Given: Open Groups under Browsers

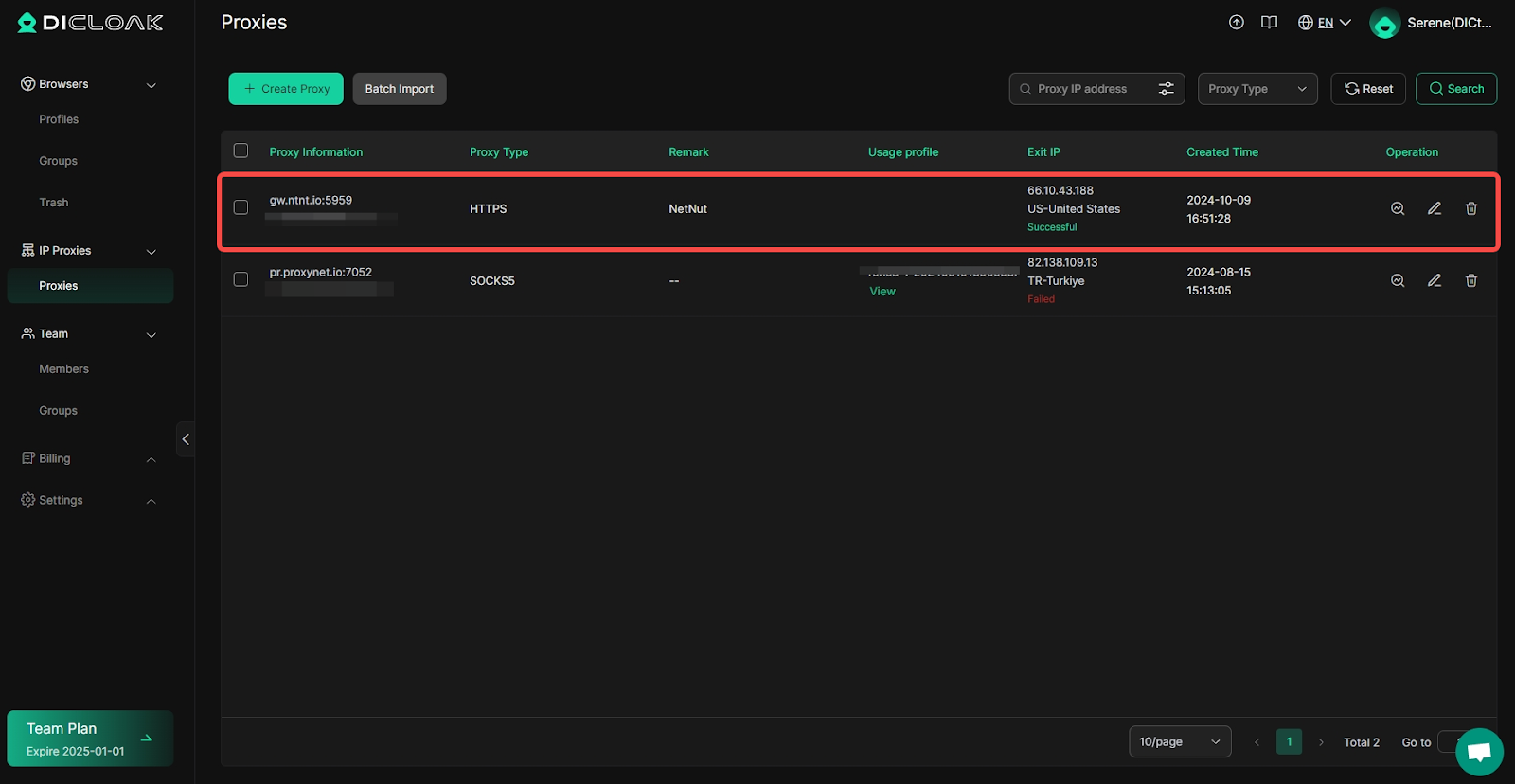Looking at the screenshot, I should [x=58, y=161].
